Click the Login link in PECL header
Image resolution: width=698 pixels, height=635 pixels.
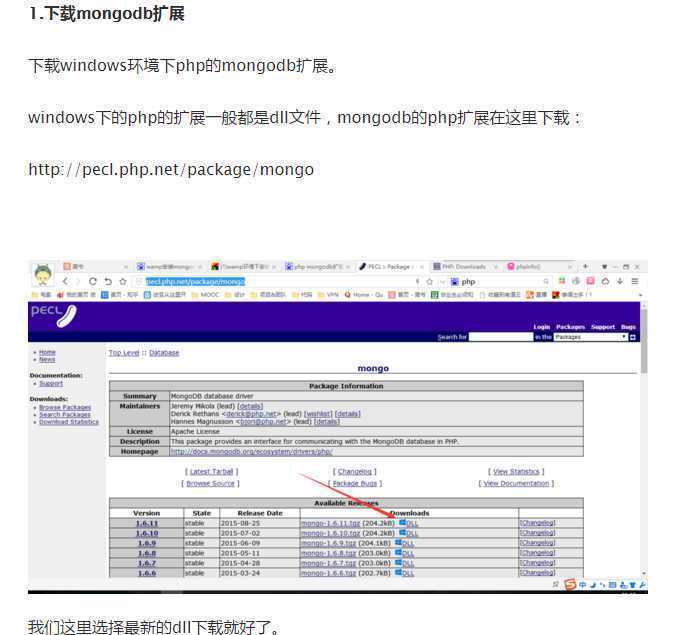[x=542, y=327]
